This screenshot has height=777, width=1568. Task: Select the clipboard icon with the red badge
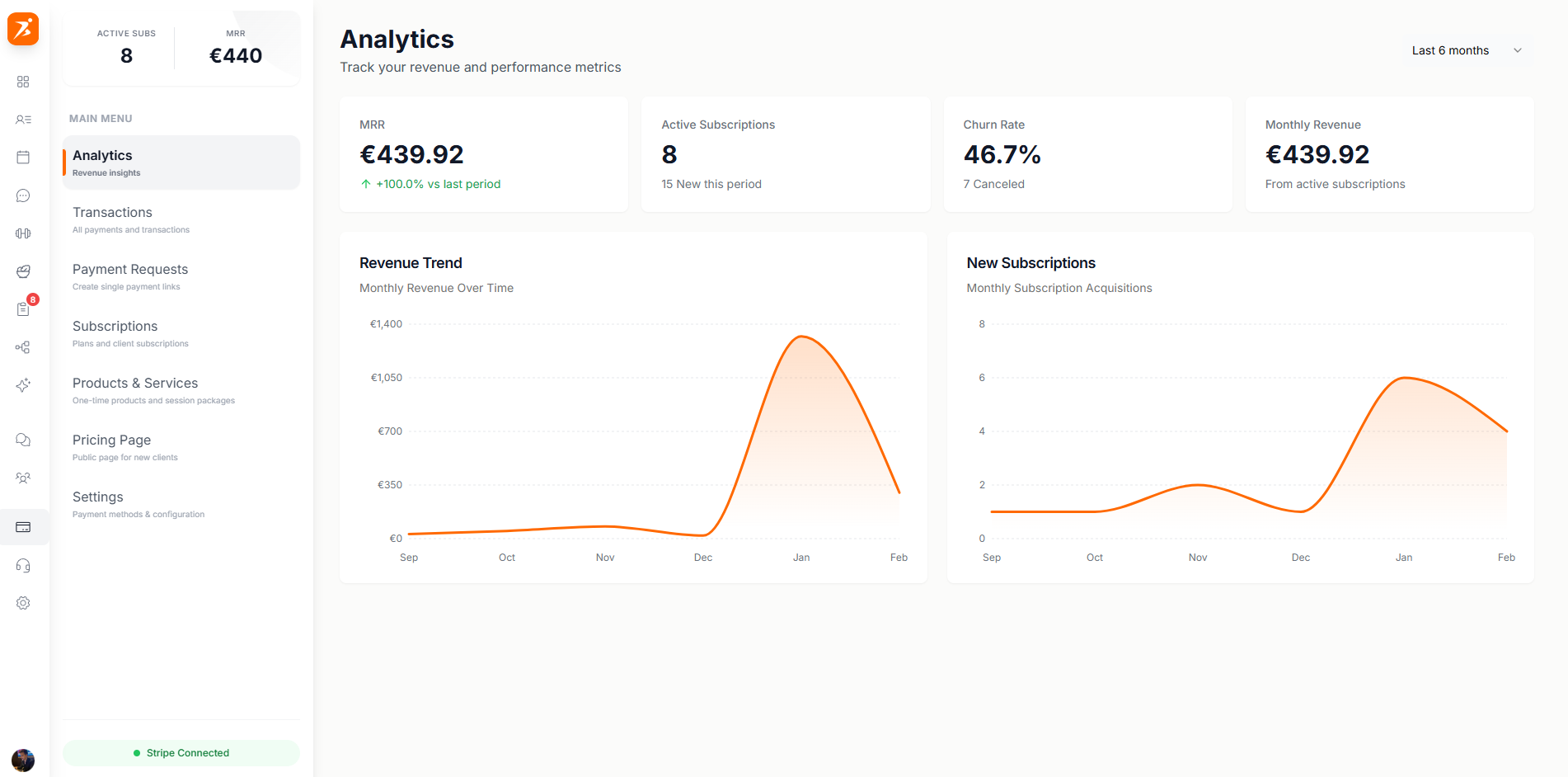[x=23, y=308]
